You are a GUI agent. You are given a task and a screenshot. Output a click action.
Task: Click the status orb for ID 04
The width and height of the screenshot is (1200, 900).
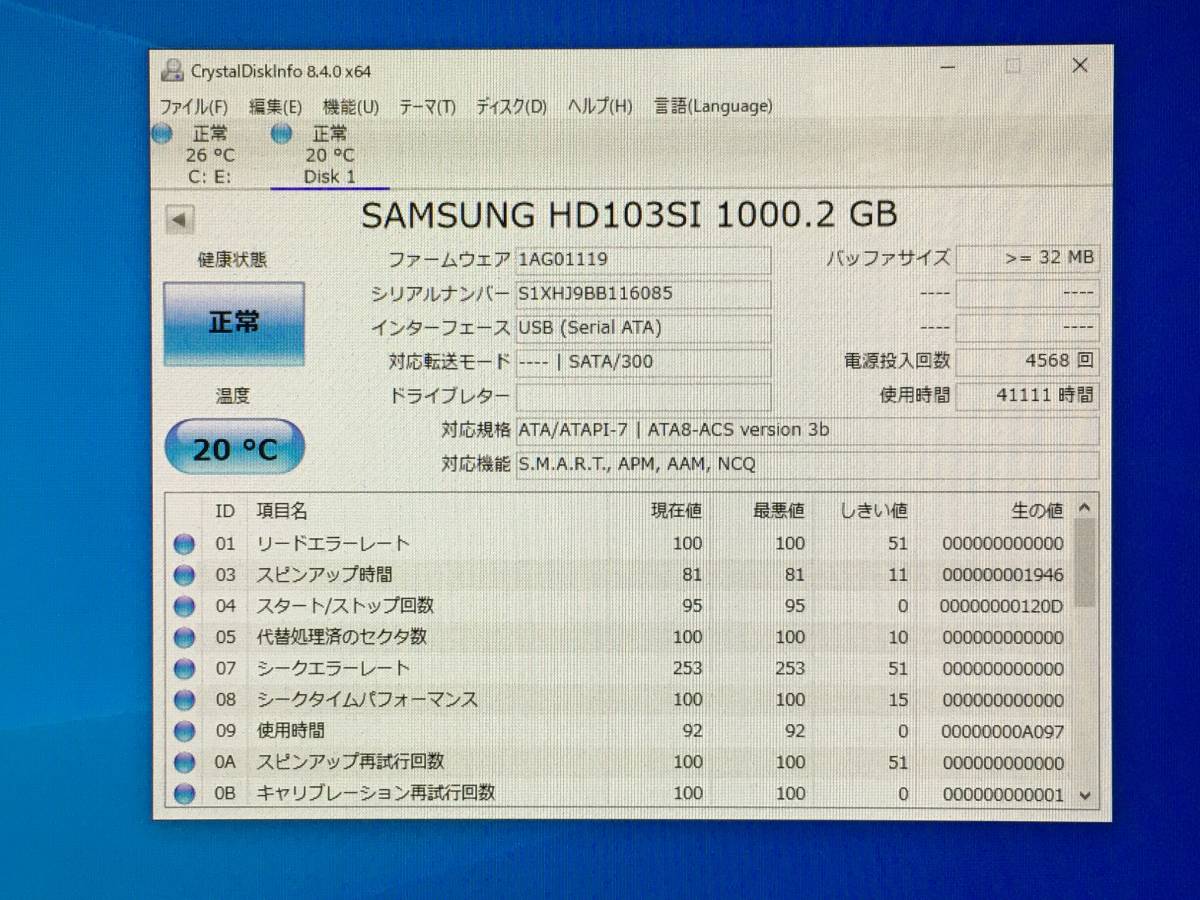tap(184, 606)
